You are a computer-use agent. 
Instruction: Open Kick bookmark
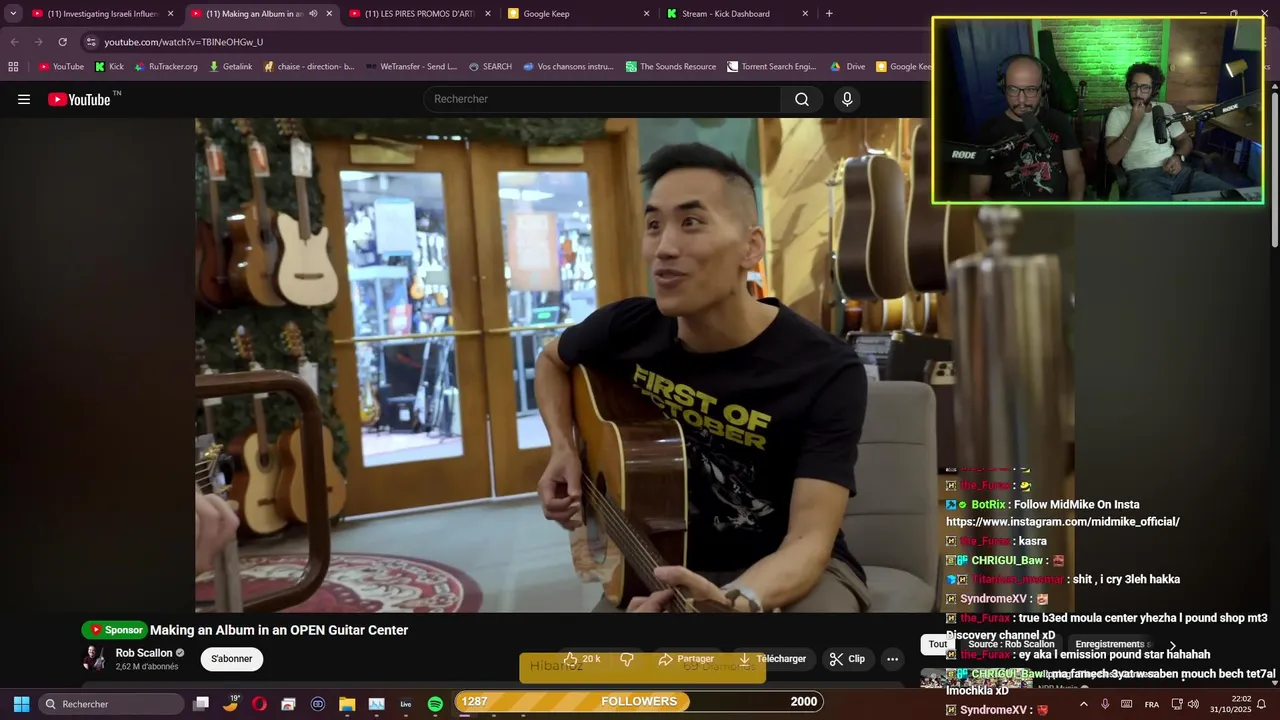point(109,67)
